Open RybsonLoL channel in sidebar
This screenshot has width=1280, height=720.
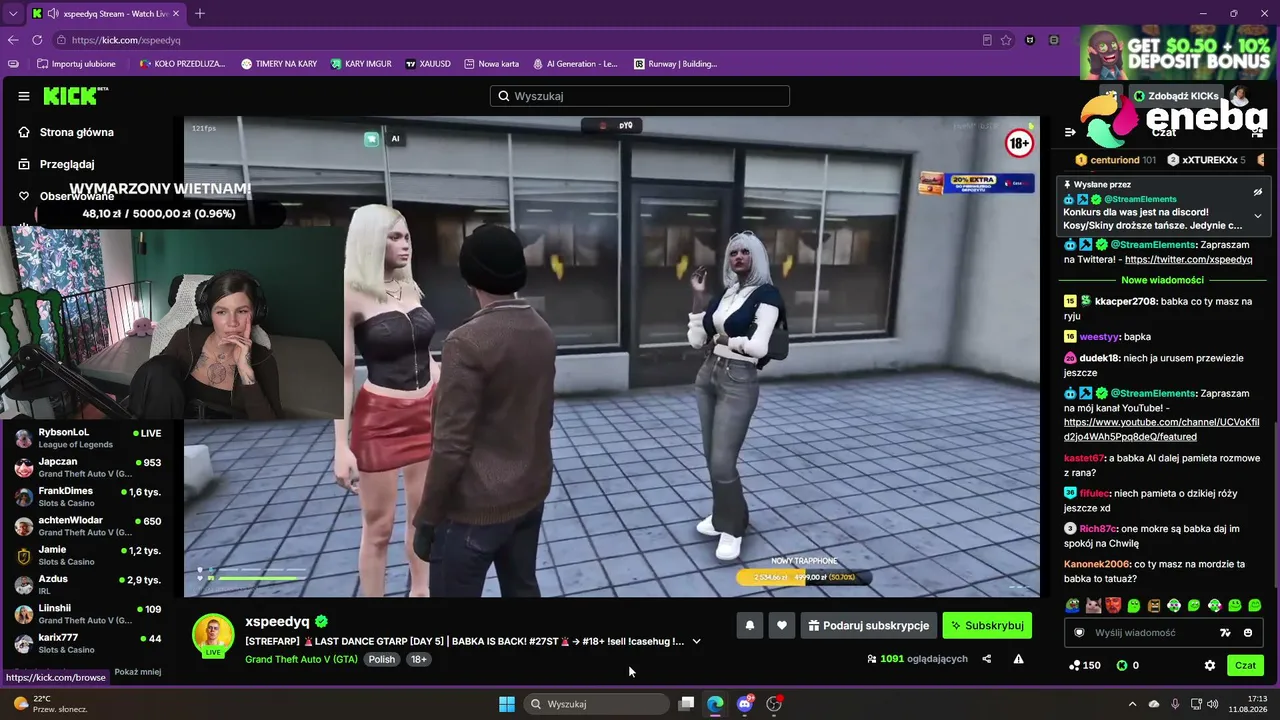(x=88, y=438)
